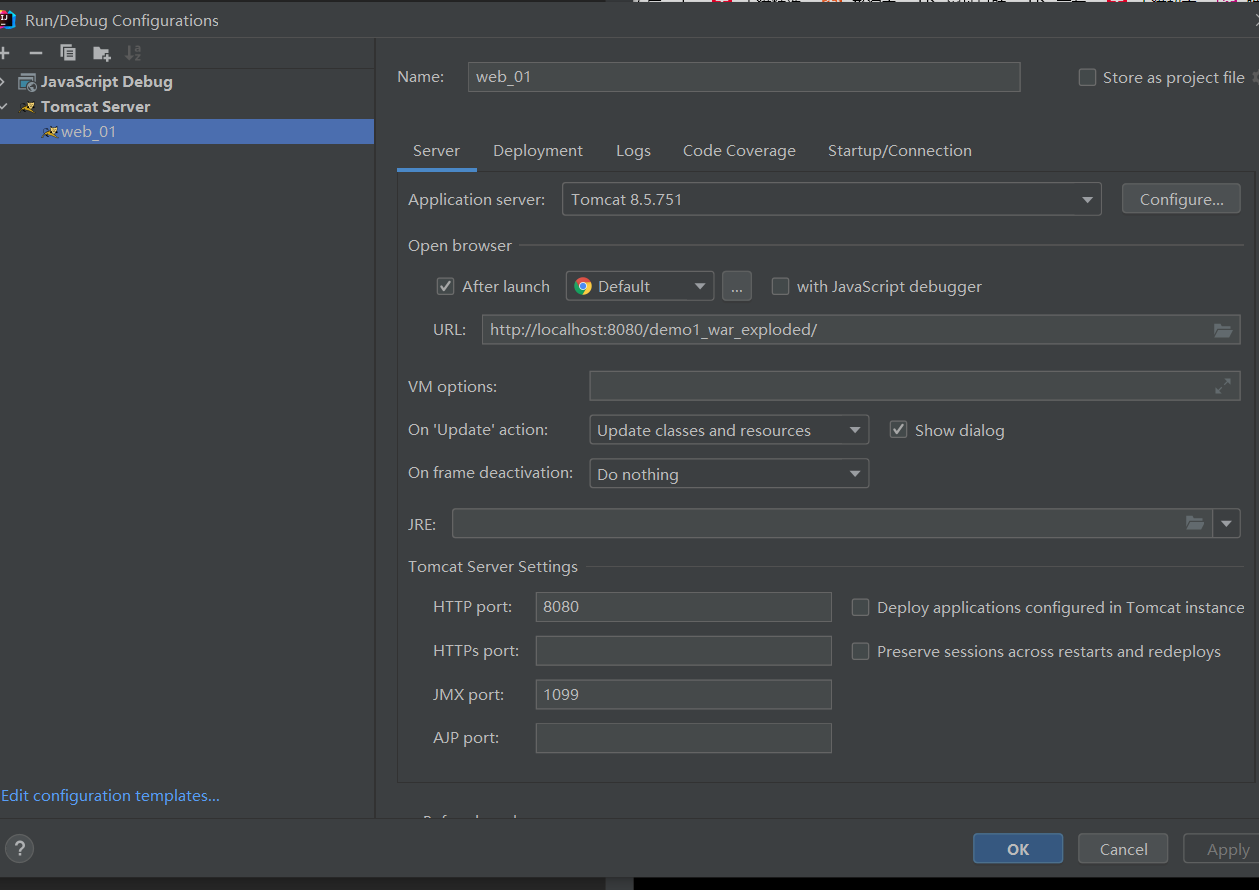Click the Chrome browser icon
Viewport: 1259px width, 890px height.
[583, 286]
